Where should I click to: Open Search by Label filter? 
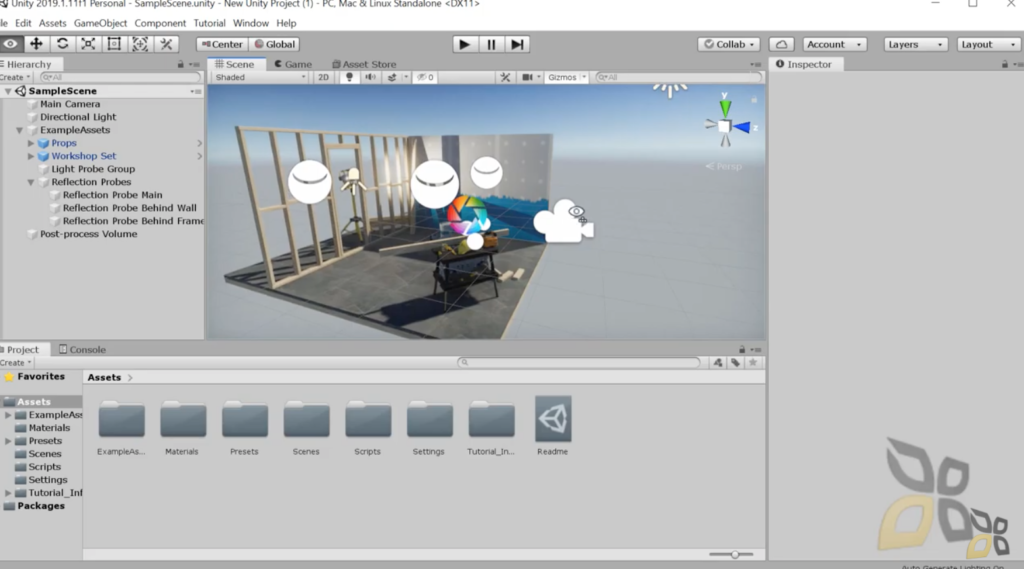click(x=735, y=363)
